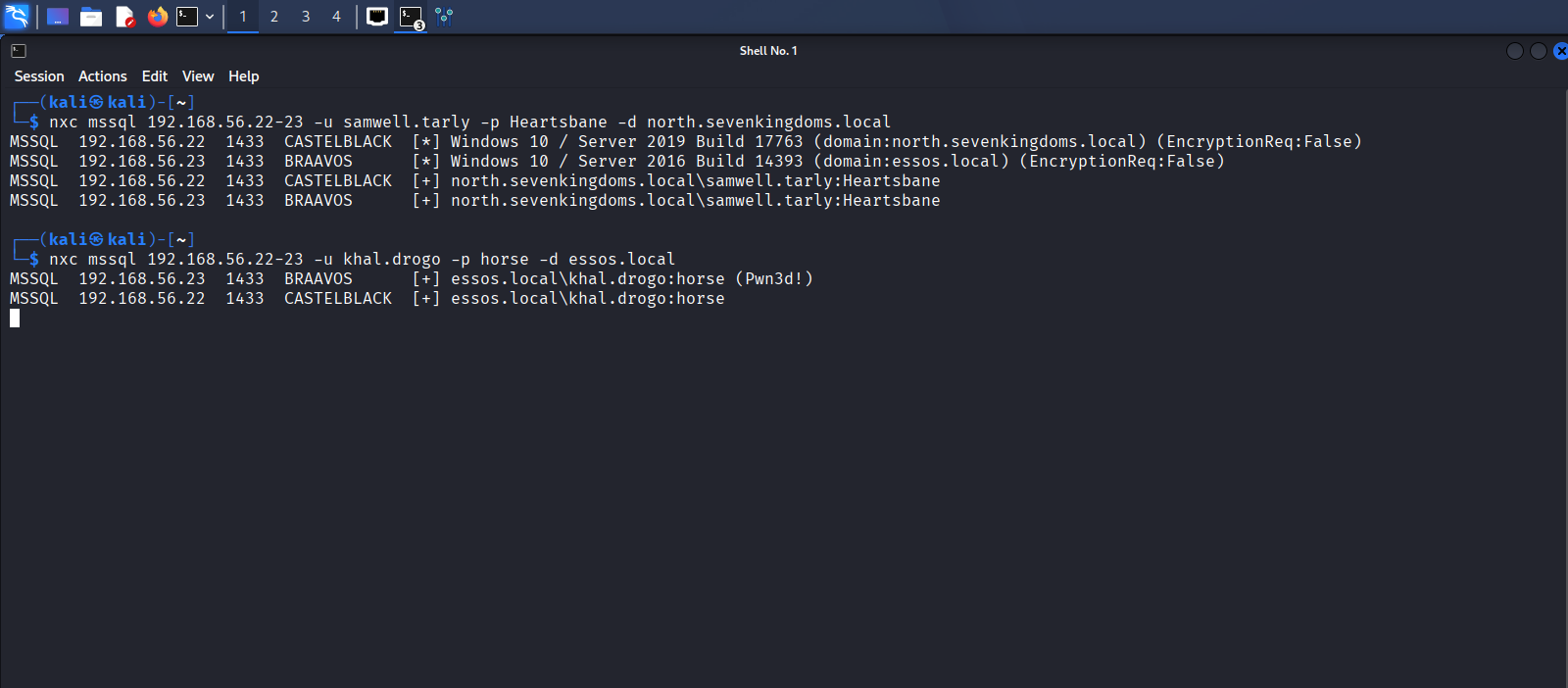The width and height of the screenshot is (1568, 688).
Task: Open the Edit menu
Action: point(155,76)
